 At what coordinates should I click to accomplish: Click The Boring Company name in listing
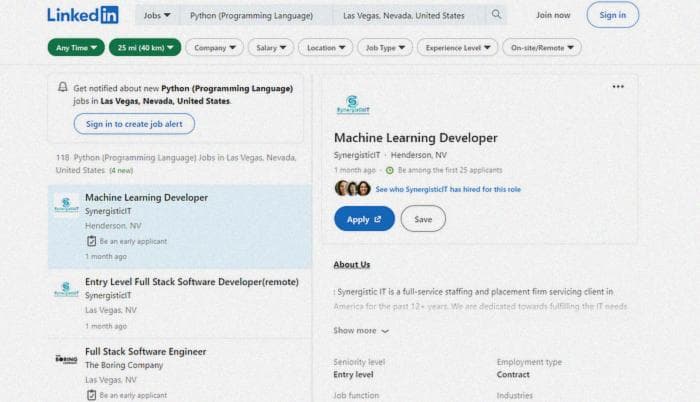(124, 365)
